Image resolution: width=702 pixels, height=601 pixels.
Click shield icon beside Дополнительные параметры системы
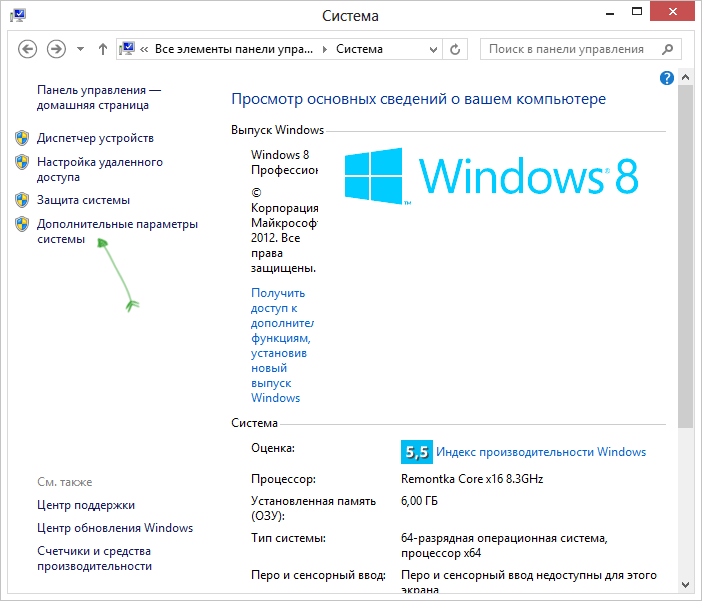22,223
